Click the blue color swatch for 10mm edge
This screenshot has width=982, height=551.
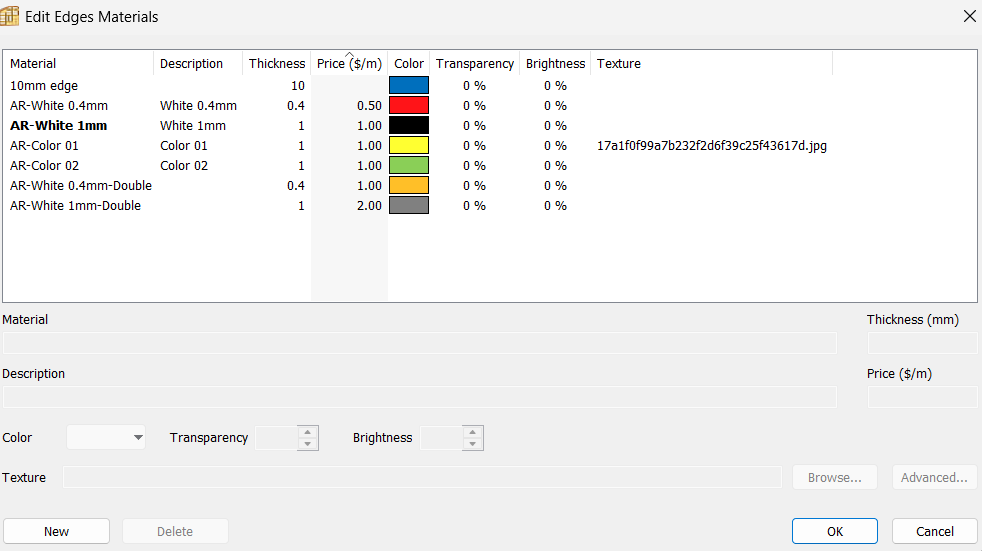click(x=408, y=86)
